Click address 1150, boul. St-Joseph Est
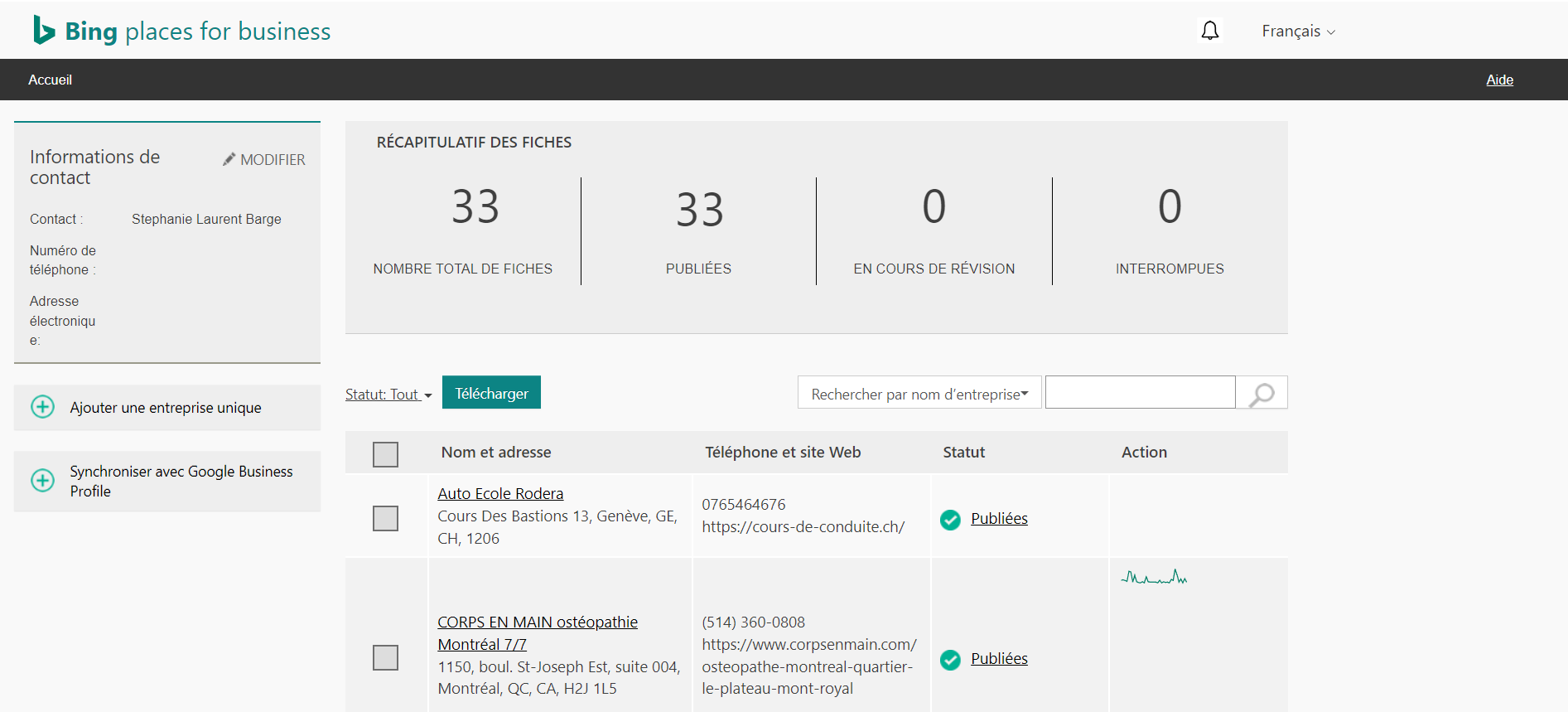Image resolution: width=1568 pixels, height=712 pixels. click(558, 678)
